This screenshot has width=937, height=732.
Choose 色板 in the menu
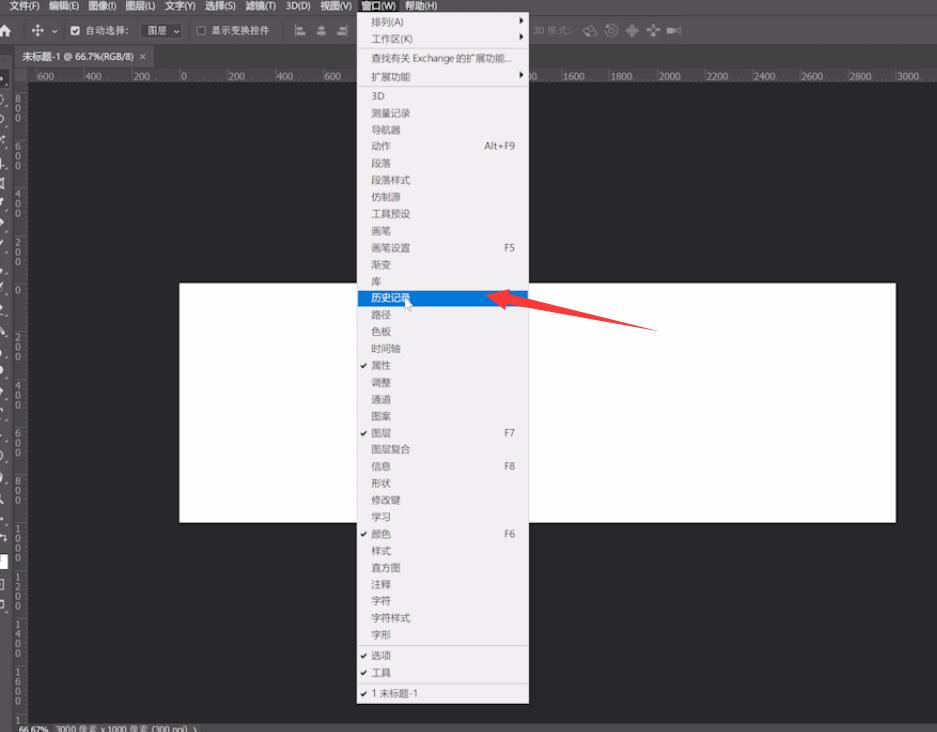pos(442,332)
